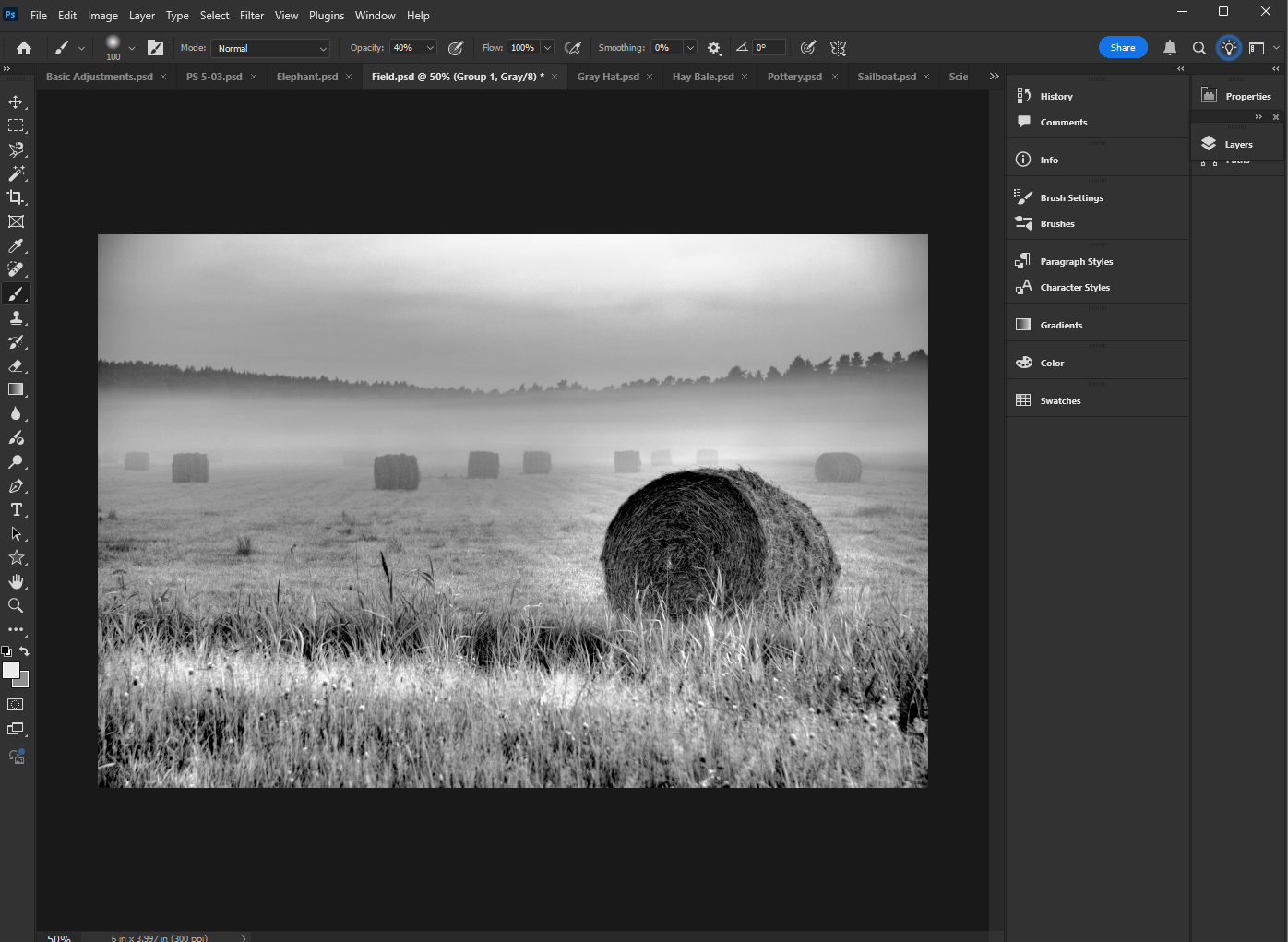
Task: Open the History panel
Action: pos(1055,96)
